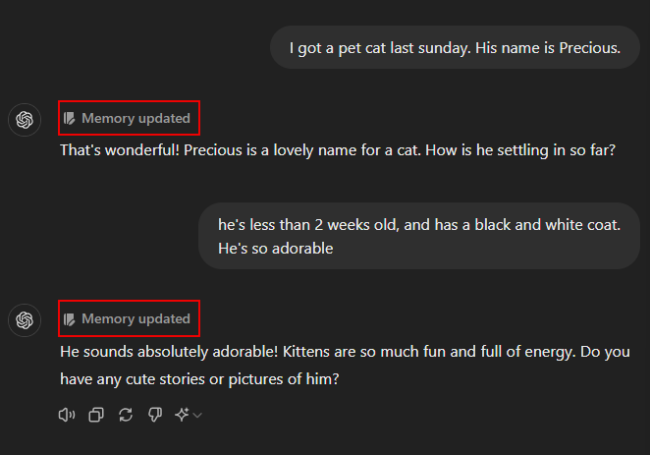Click the Read aloud speaker icon
650x455 pixels.
tap(67, 415)
